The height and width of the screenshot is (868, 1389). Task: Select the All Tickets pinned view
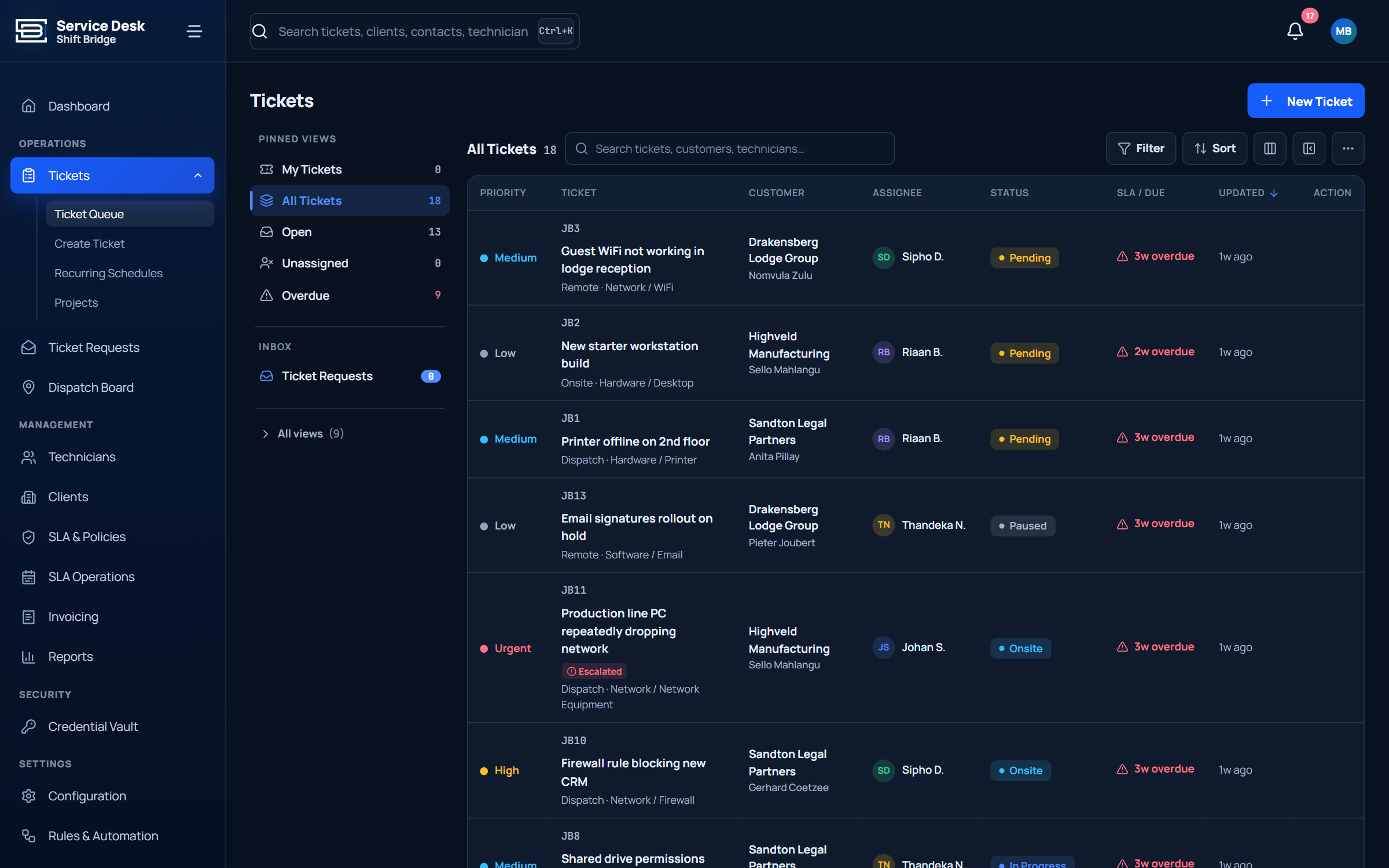click(350, 201)
